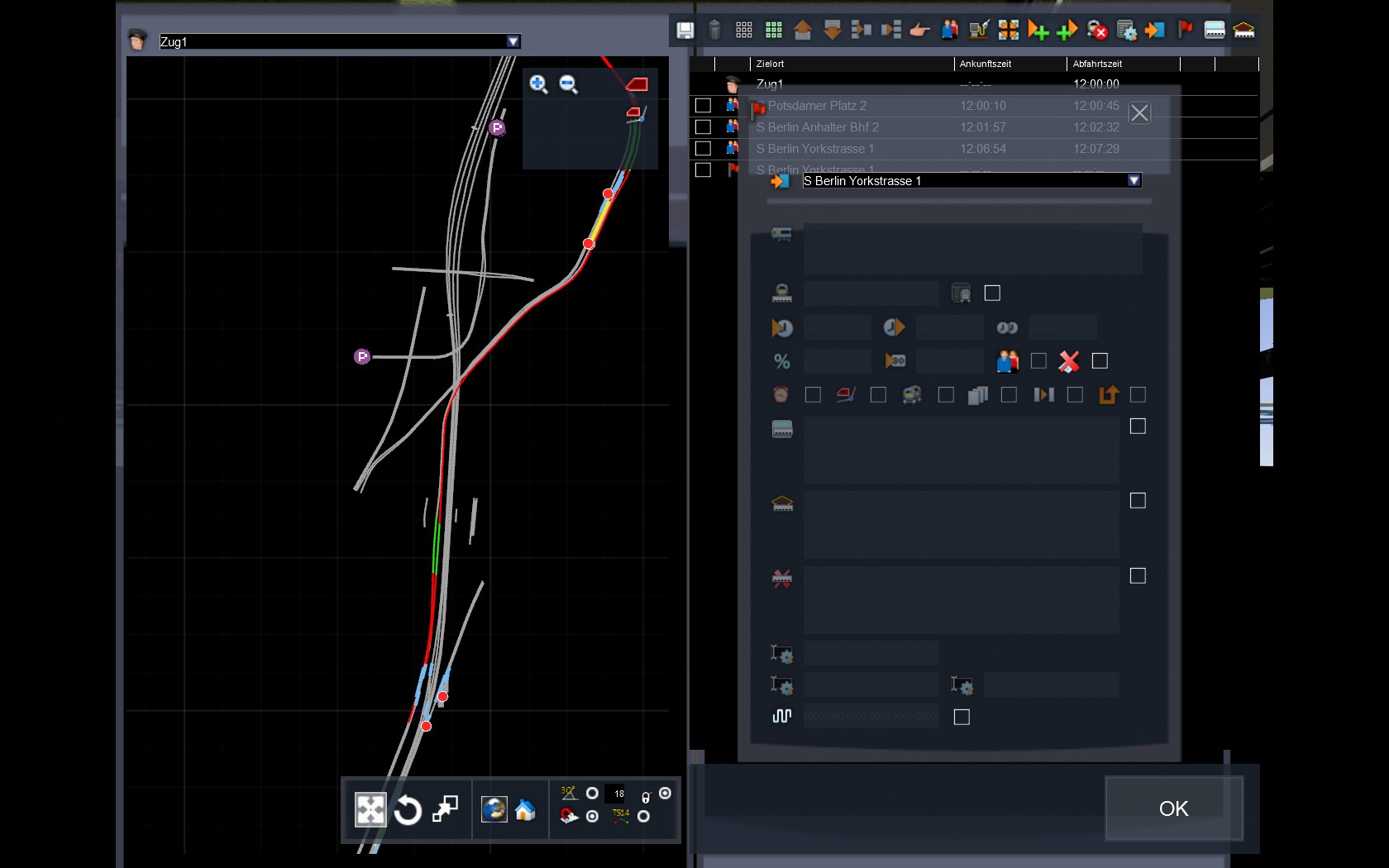The width and height of the screenshot is (1389, 868).
Task: Select the radio button next to magnet icon
Action: point(592,817)
